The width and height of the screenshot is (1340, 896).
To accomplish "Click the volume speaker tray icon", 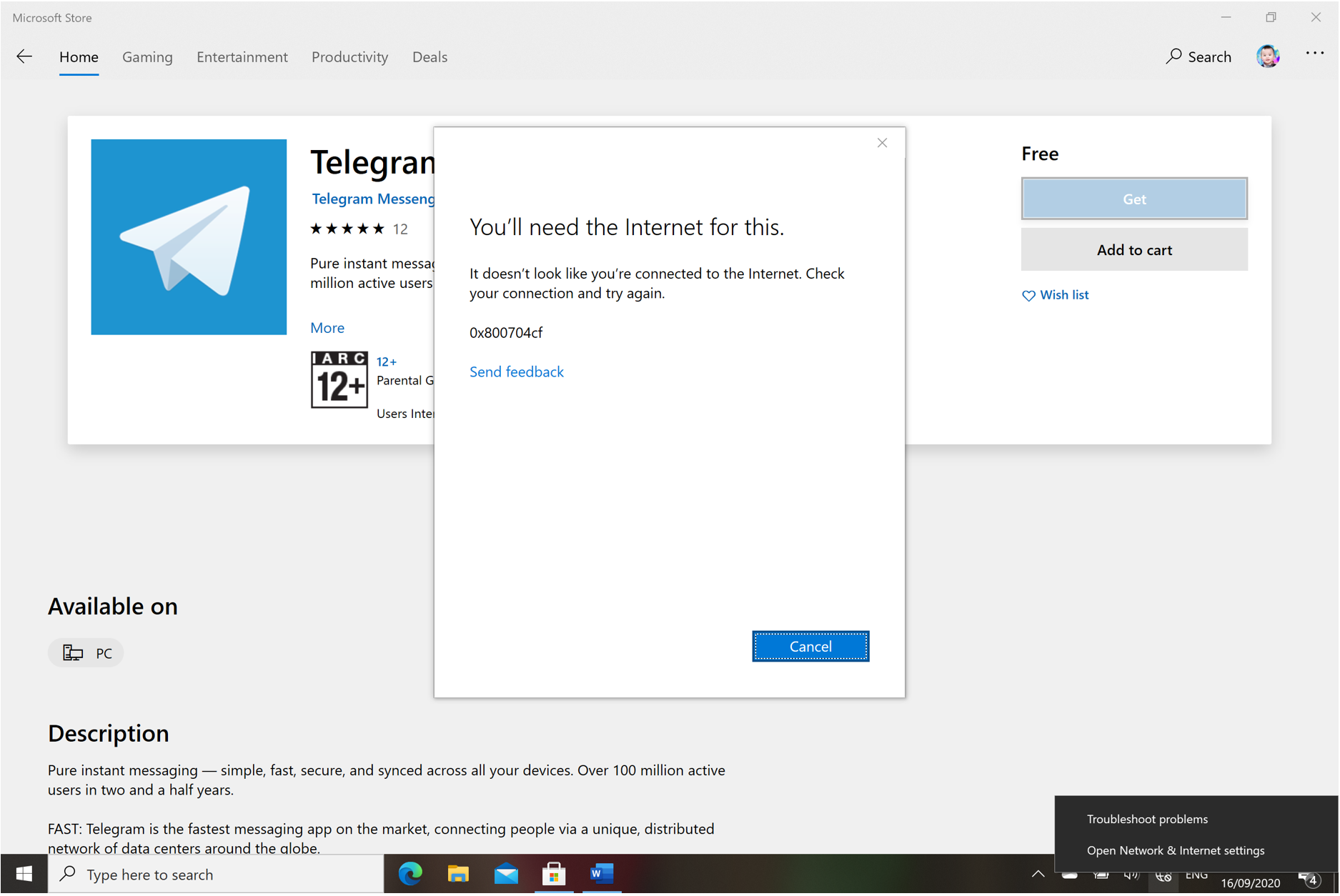I will click(1131, 875).
